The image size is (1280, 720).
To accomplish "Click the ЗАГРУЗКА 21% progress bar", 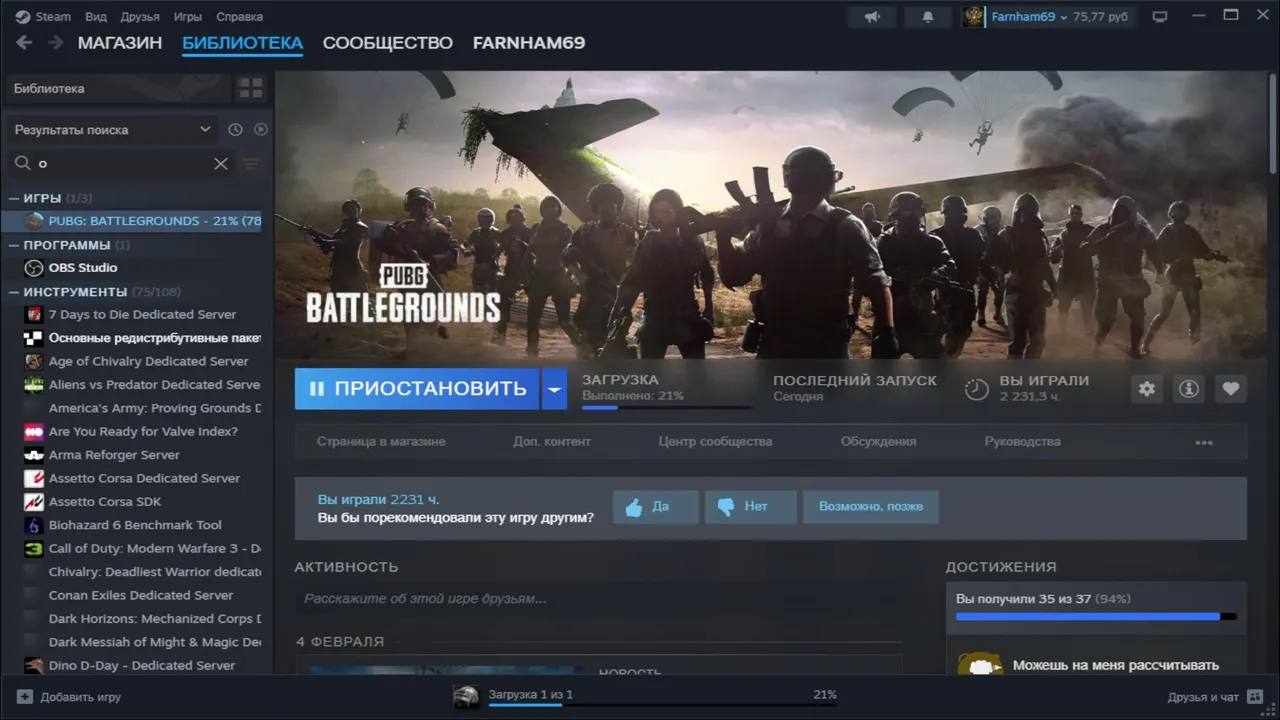I will [666, 408].
